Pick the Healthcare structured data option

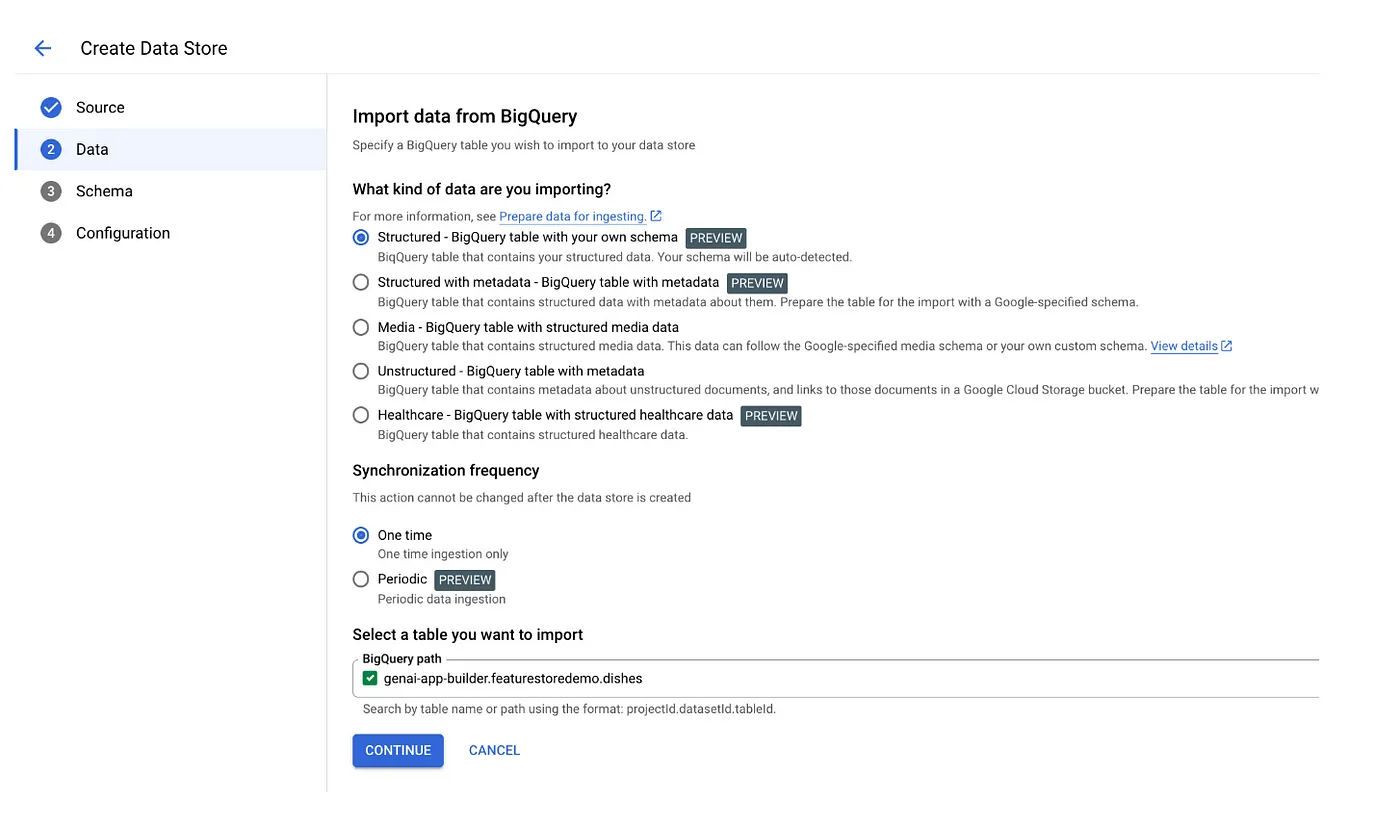[361, 415]
